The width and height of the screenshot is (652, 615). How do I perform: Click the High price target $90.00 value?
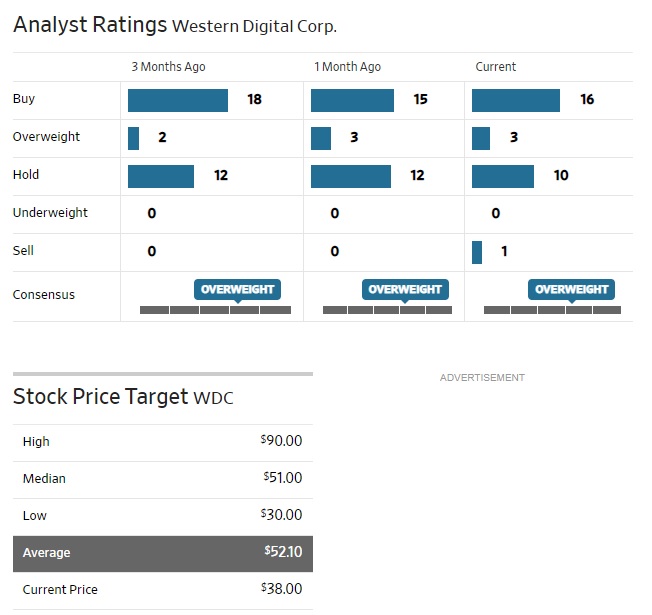pos(281,441)
